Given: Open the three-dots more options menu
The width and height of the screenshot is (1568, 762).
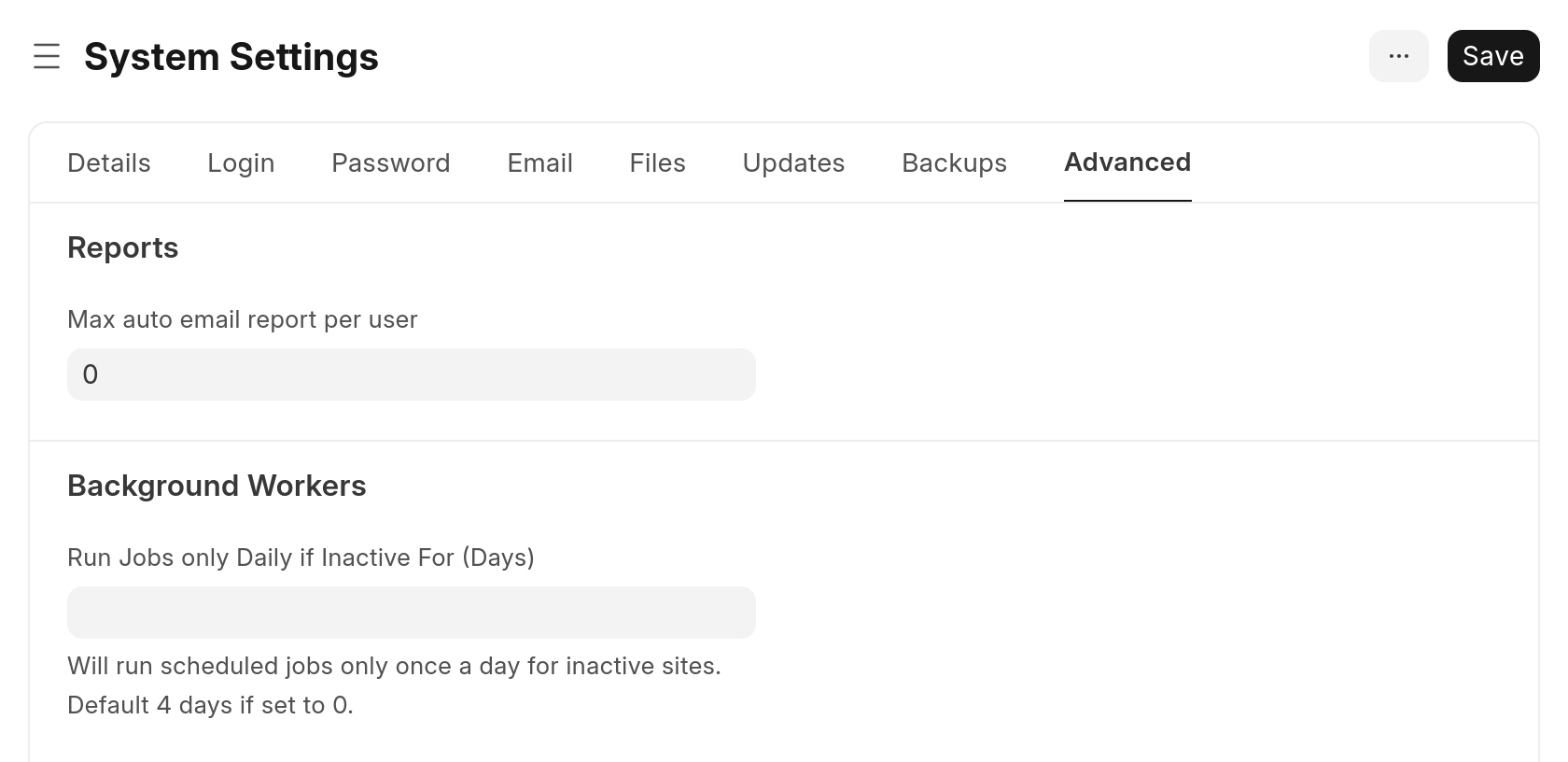Looking at the screenshot, I should click(x=1398, y=56).
